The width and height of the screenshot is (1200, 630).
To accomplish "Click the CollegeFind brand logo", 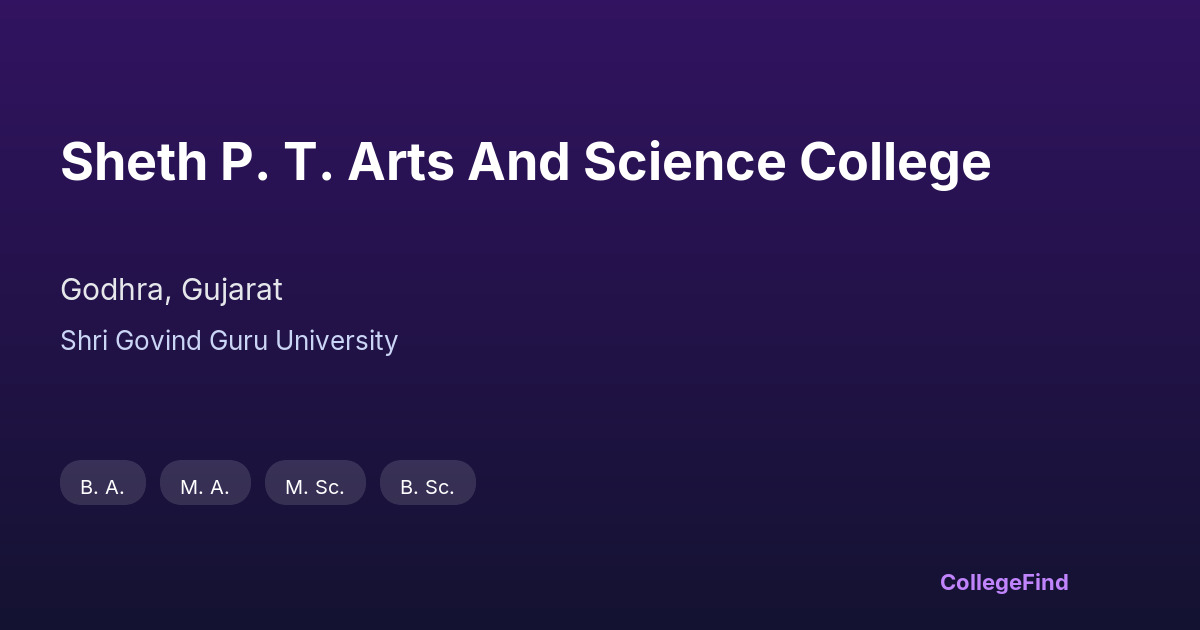I will (x=1004, y=582).
